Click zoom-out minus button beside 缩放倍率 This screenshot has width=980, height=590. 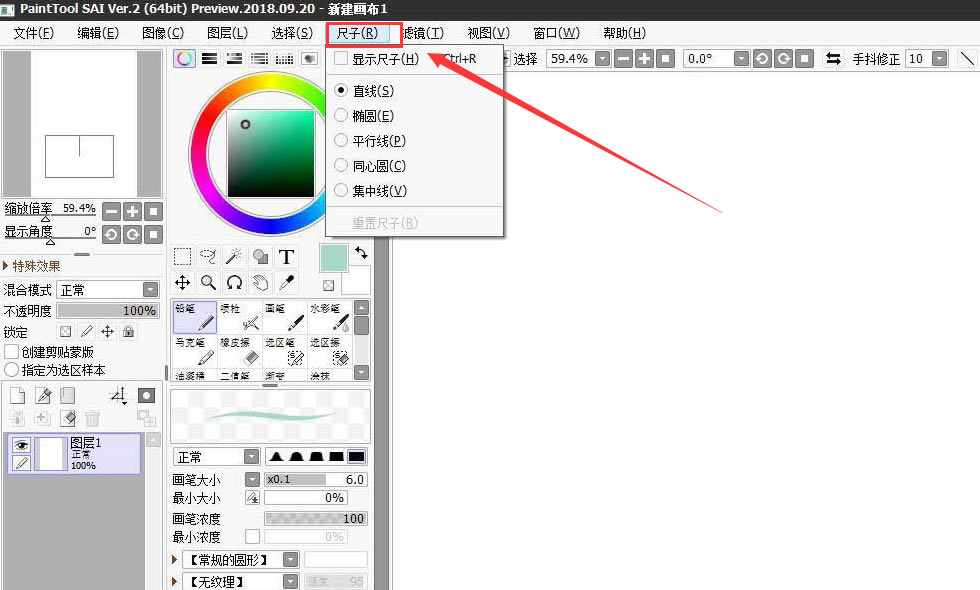[111, 211]
